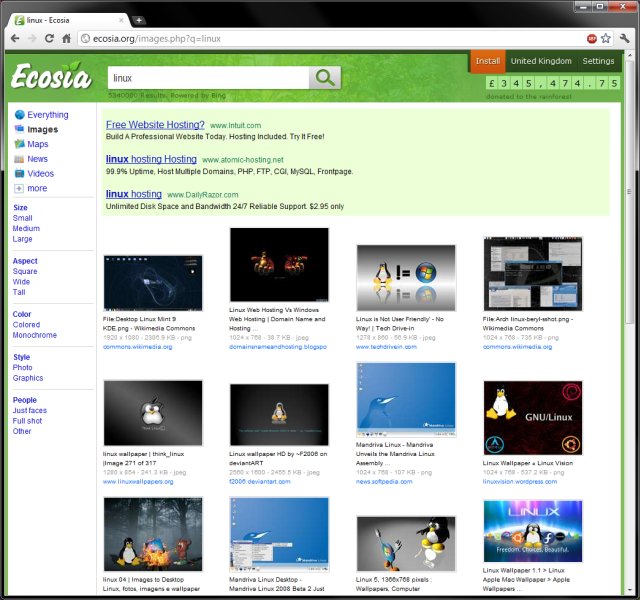
Task: Click the newspaper icon beside News
Action: [x=19, y=159]
